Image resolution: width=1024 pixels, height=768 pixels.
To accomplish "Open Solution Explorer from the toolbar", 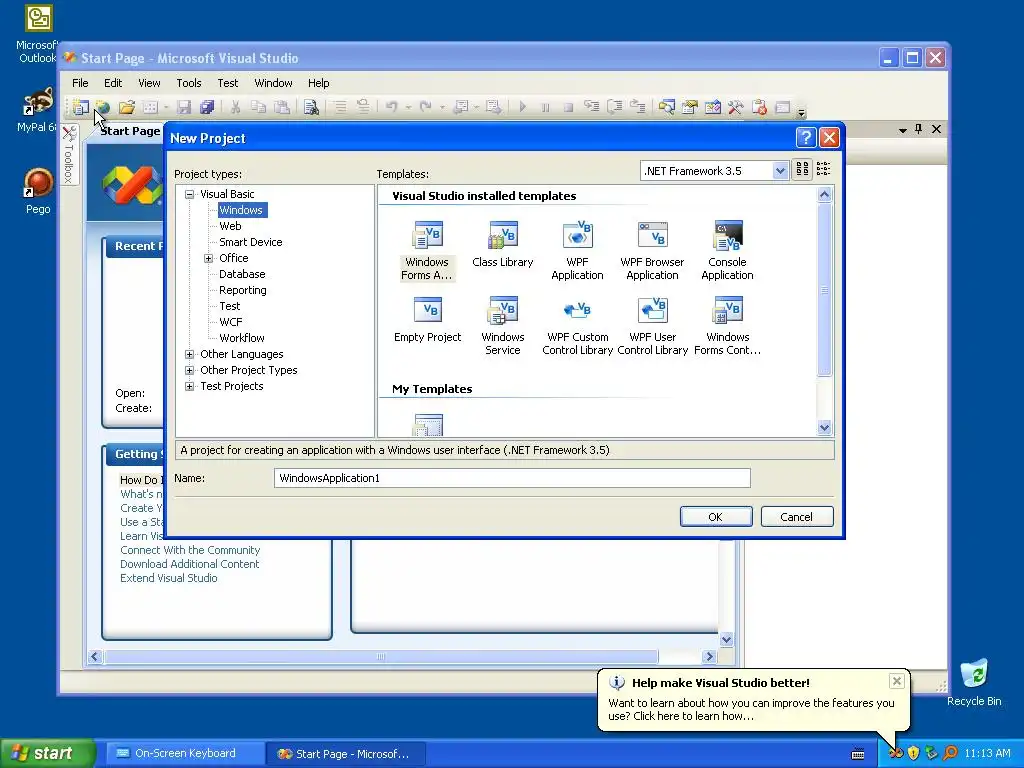I will 666,107.
